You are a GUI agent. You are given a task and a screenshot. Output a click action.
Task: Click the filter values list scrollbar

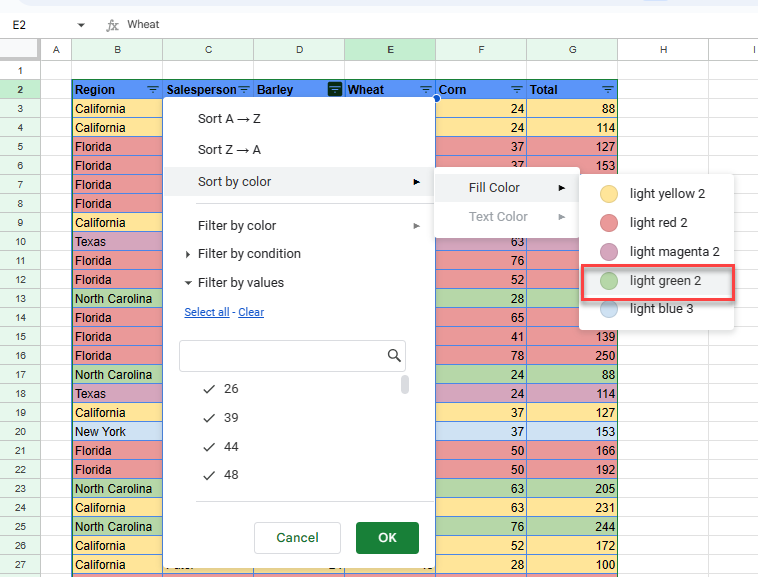pyautogui.click(x=405, y=385)
